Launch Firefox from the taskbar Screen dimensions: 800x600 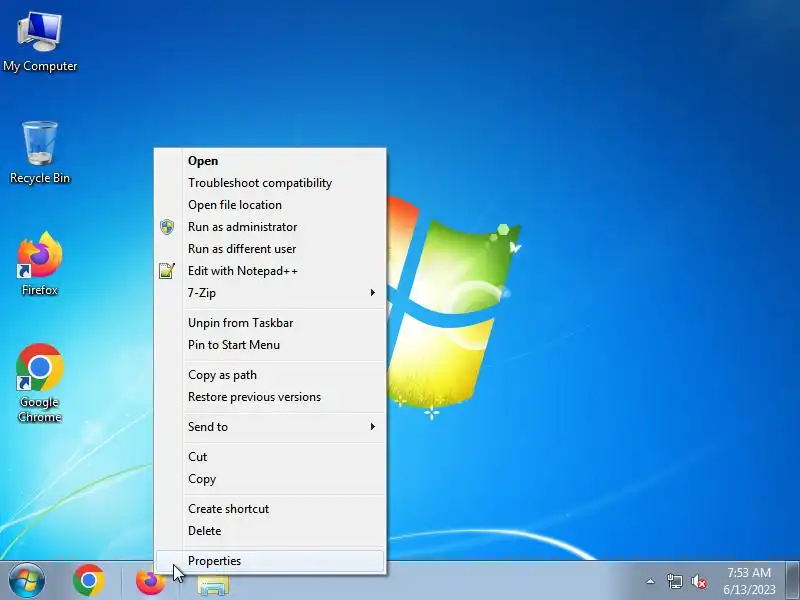pos(151,582)
